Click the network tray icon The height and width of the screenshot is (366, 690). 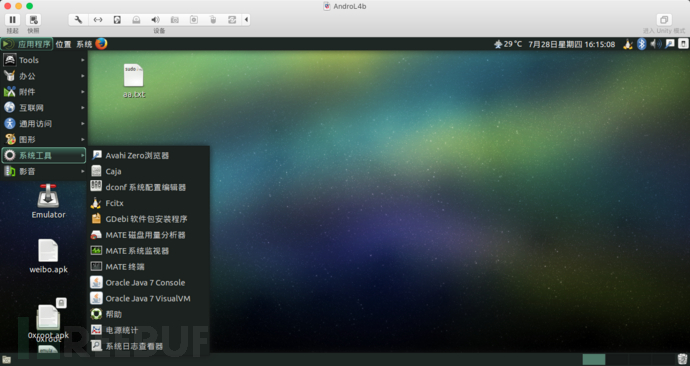pyautogui.click(x=669, y=44)
